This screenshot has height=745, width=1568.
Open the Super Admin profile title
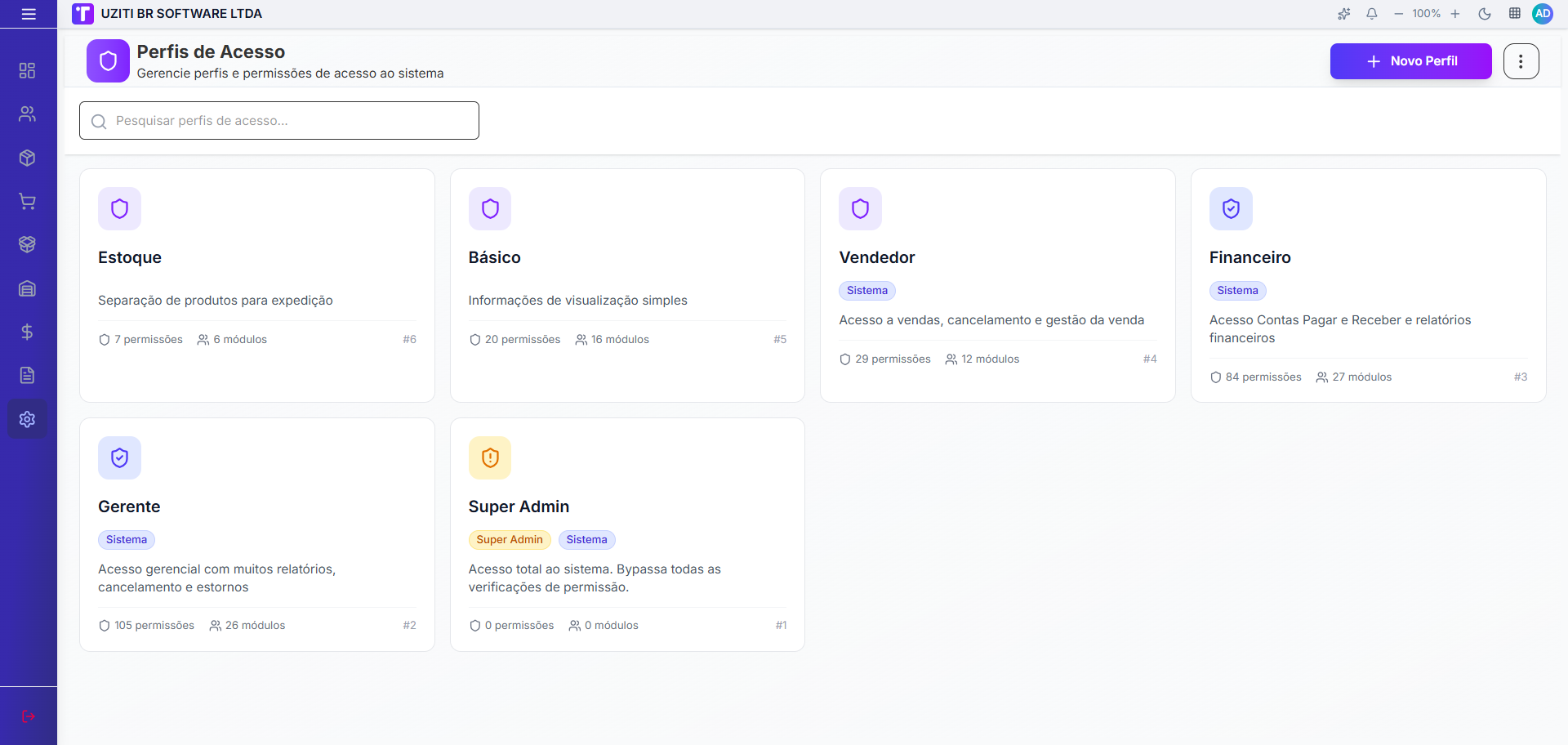pos(519,507)
